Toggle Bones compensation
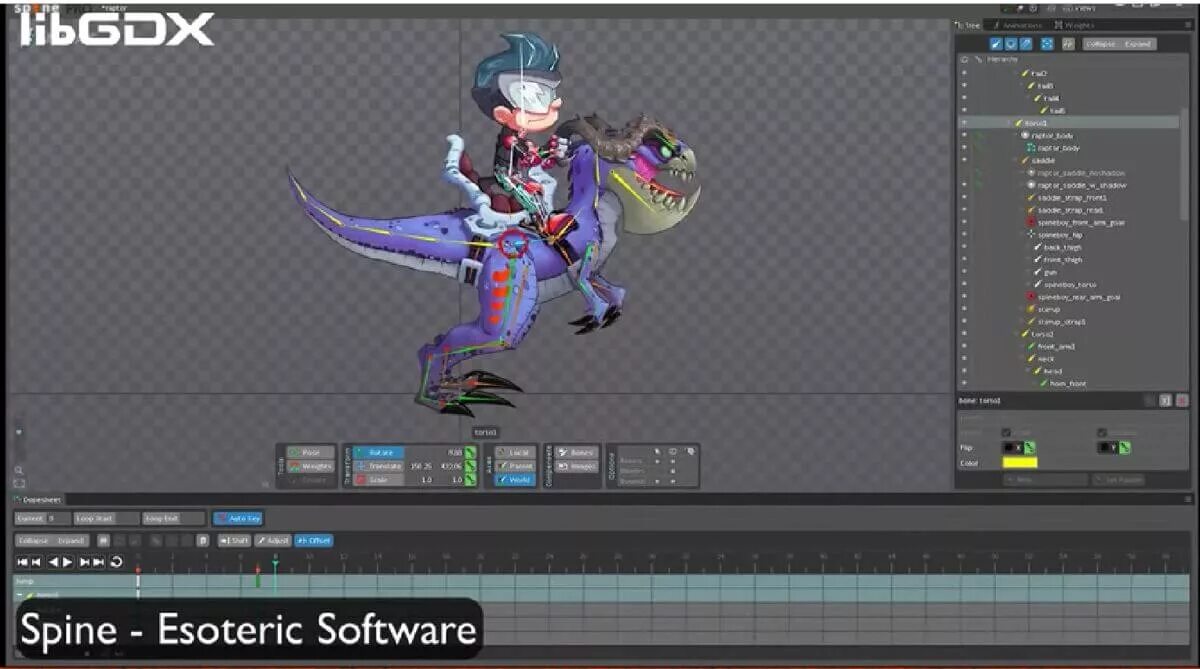 (577, 452)
